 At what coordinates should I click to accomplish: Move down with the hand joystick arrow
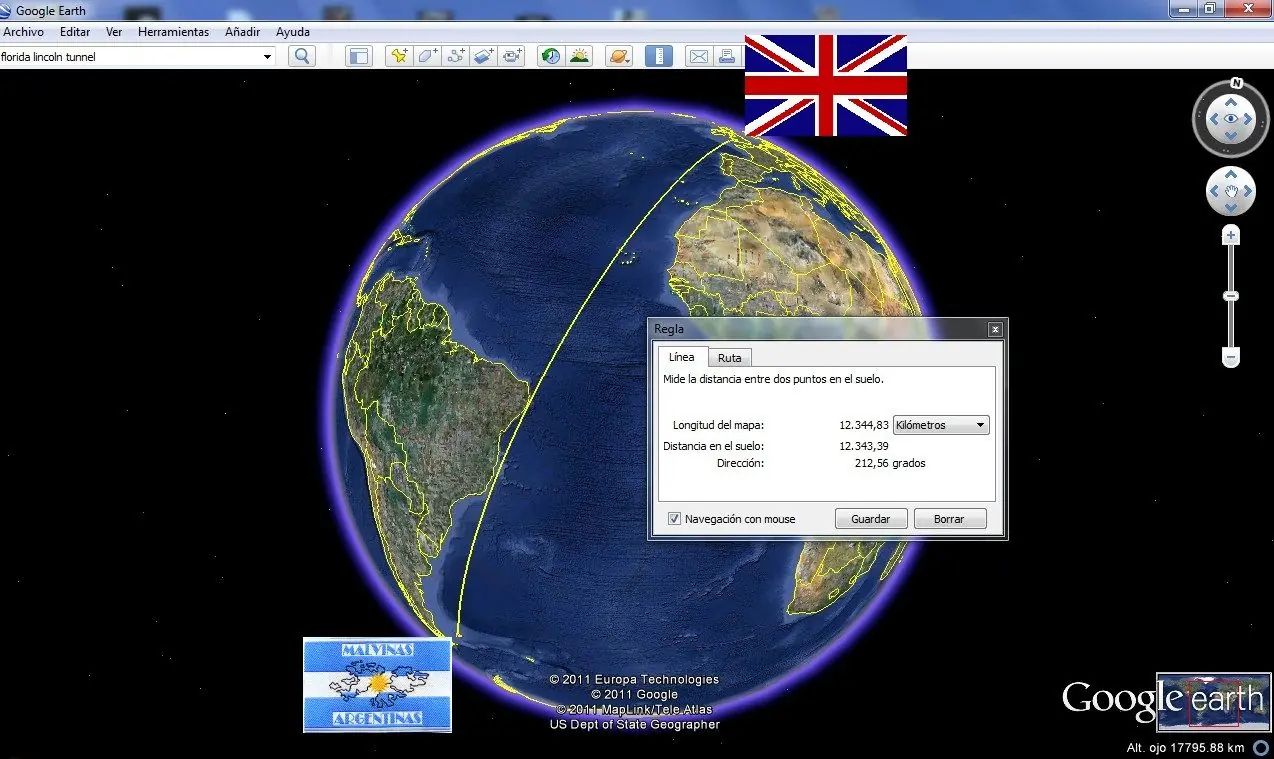pyautogui.click(x=1231, y=208)
